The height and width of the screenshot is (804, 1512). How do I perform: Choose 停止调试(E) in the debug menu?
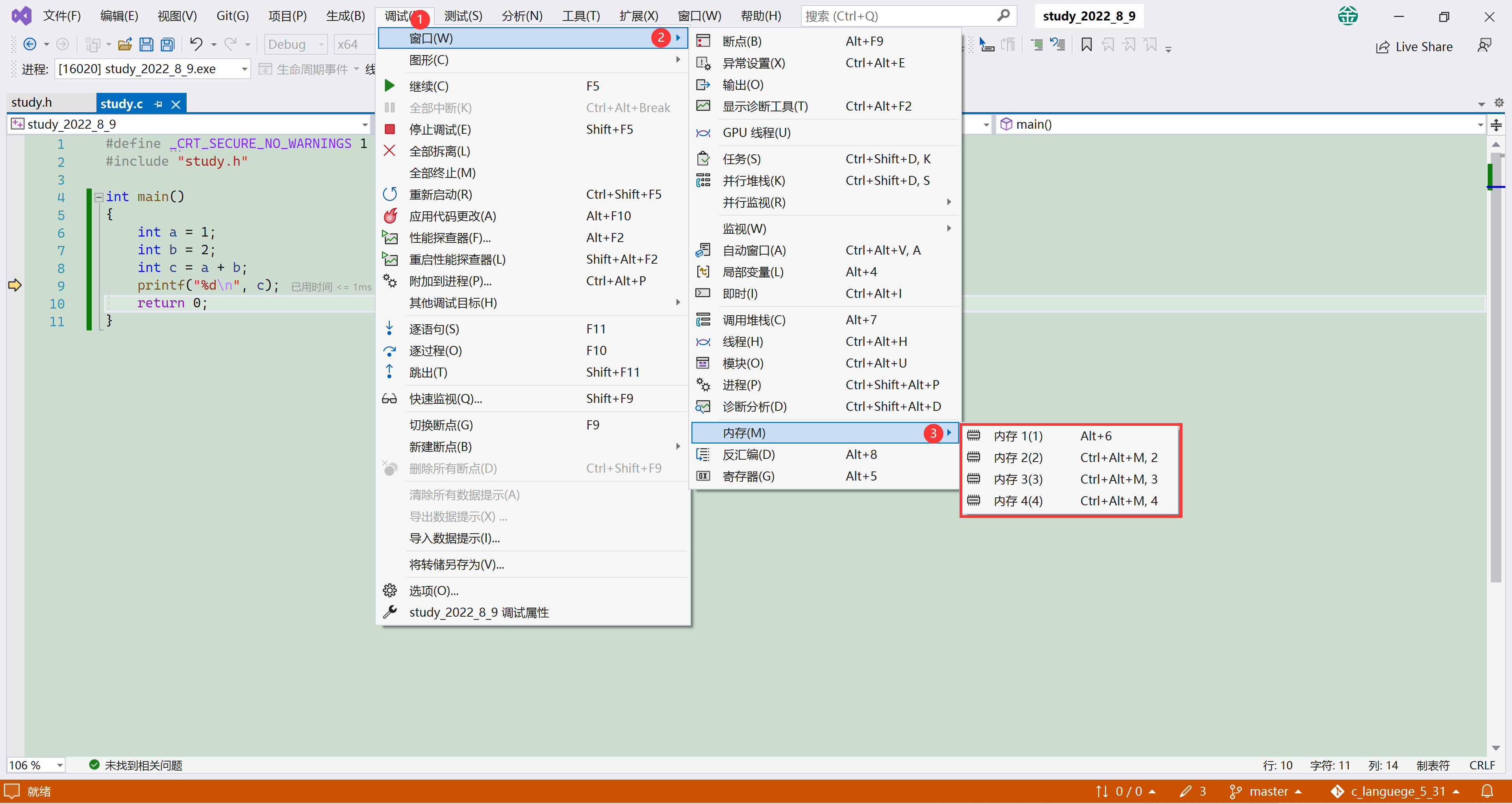pos(440,129)
